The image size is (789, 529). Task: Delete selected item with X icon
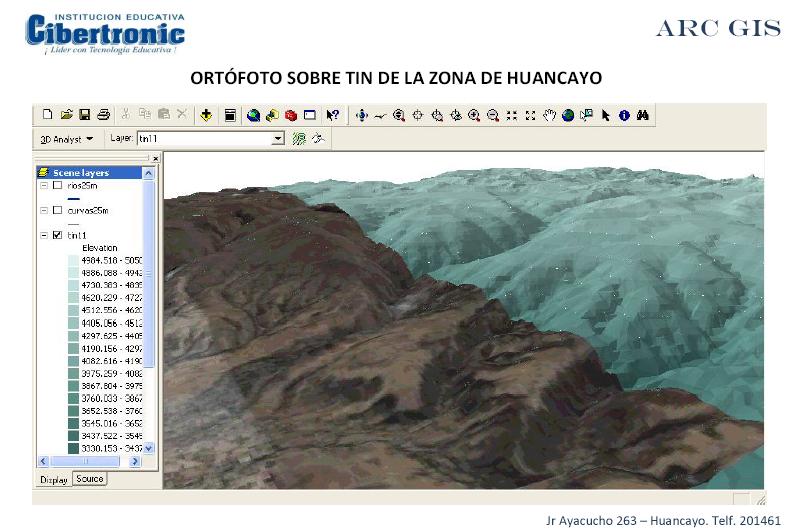pyautogui.click(x=182, y=115)
